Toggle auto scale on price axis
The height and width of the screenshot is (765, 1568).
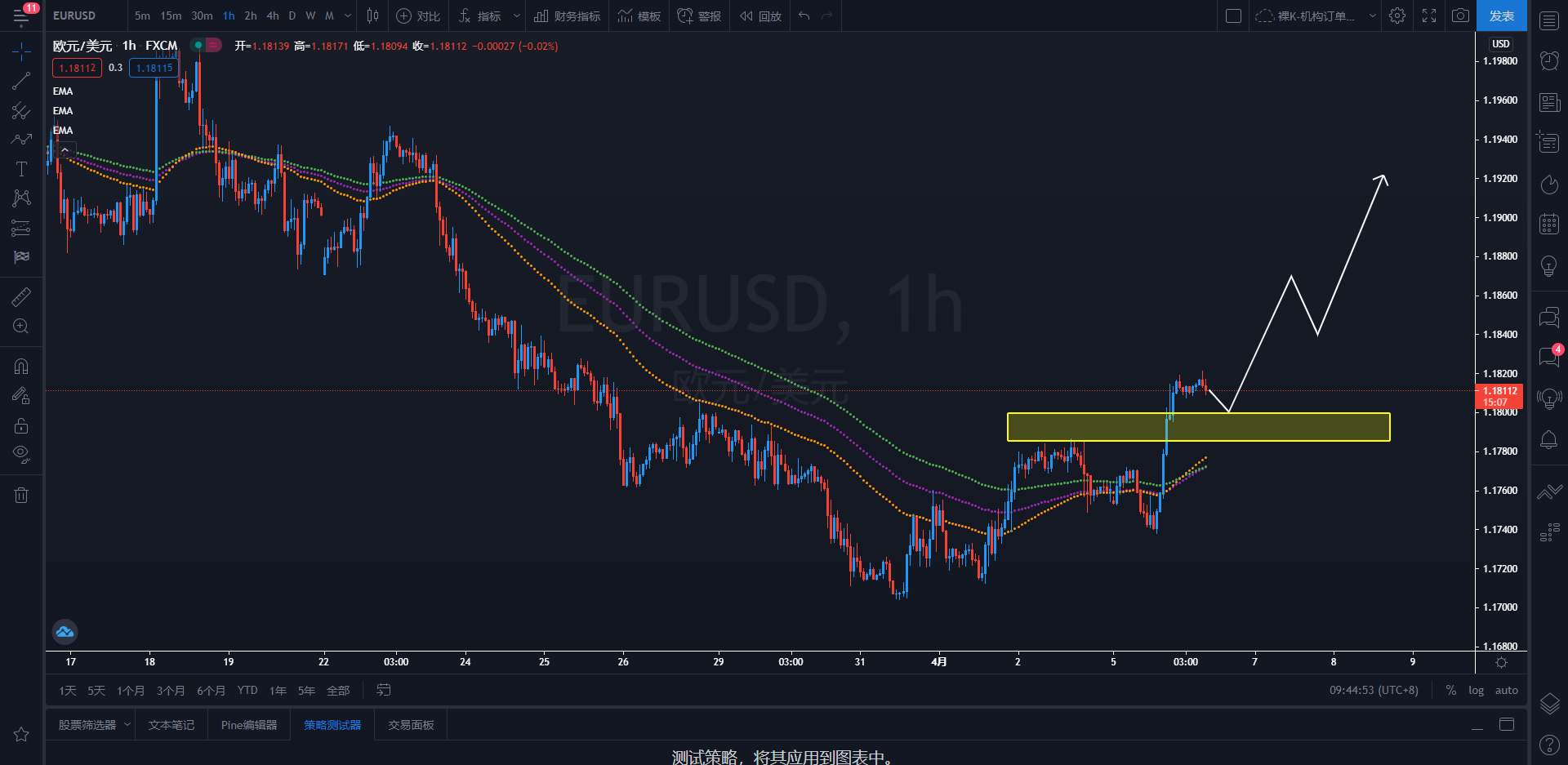pos(1506,690)
